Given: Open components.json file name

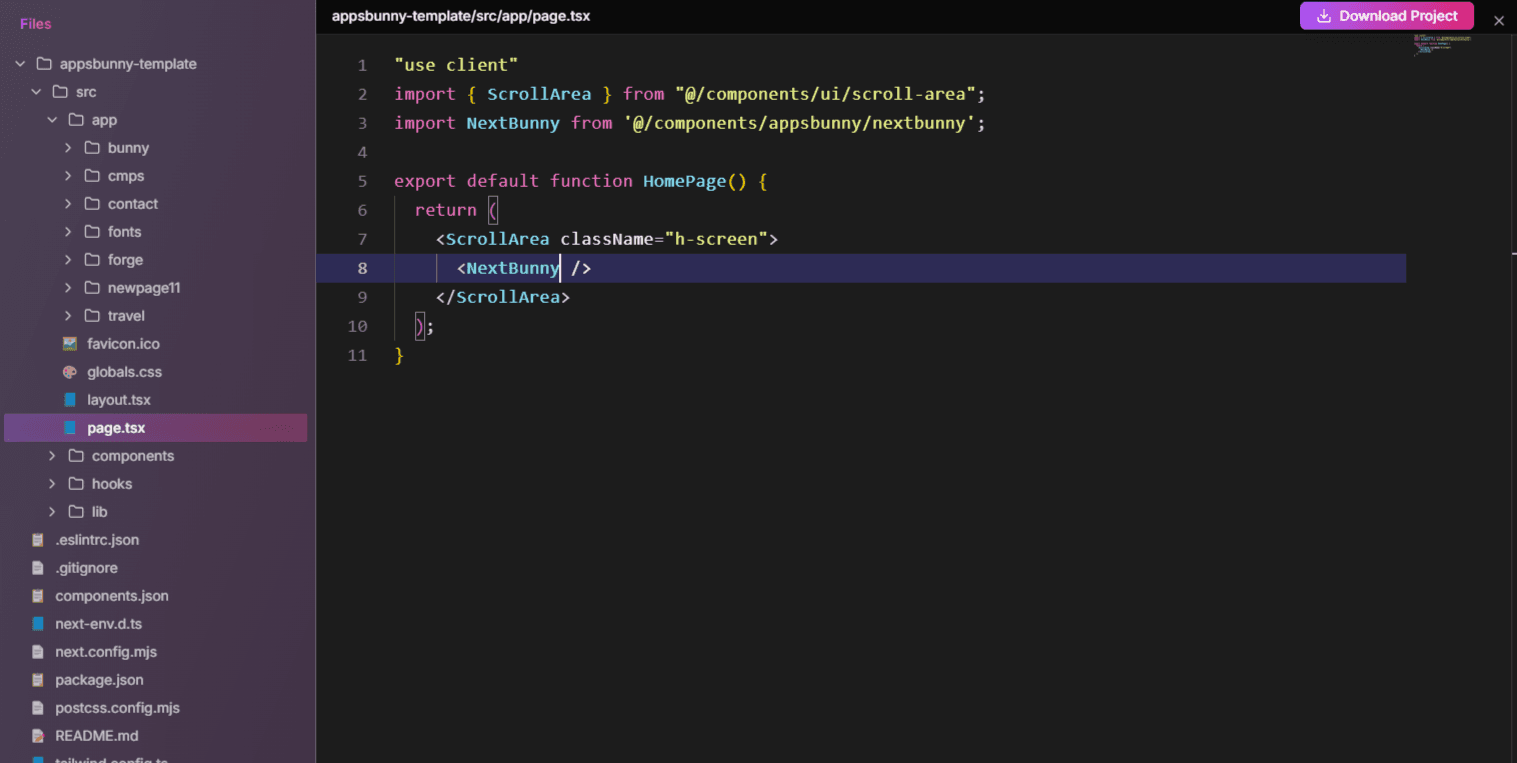Looking at the screenshot, I should point(112,596).
